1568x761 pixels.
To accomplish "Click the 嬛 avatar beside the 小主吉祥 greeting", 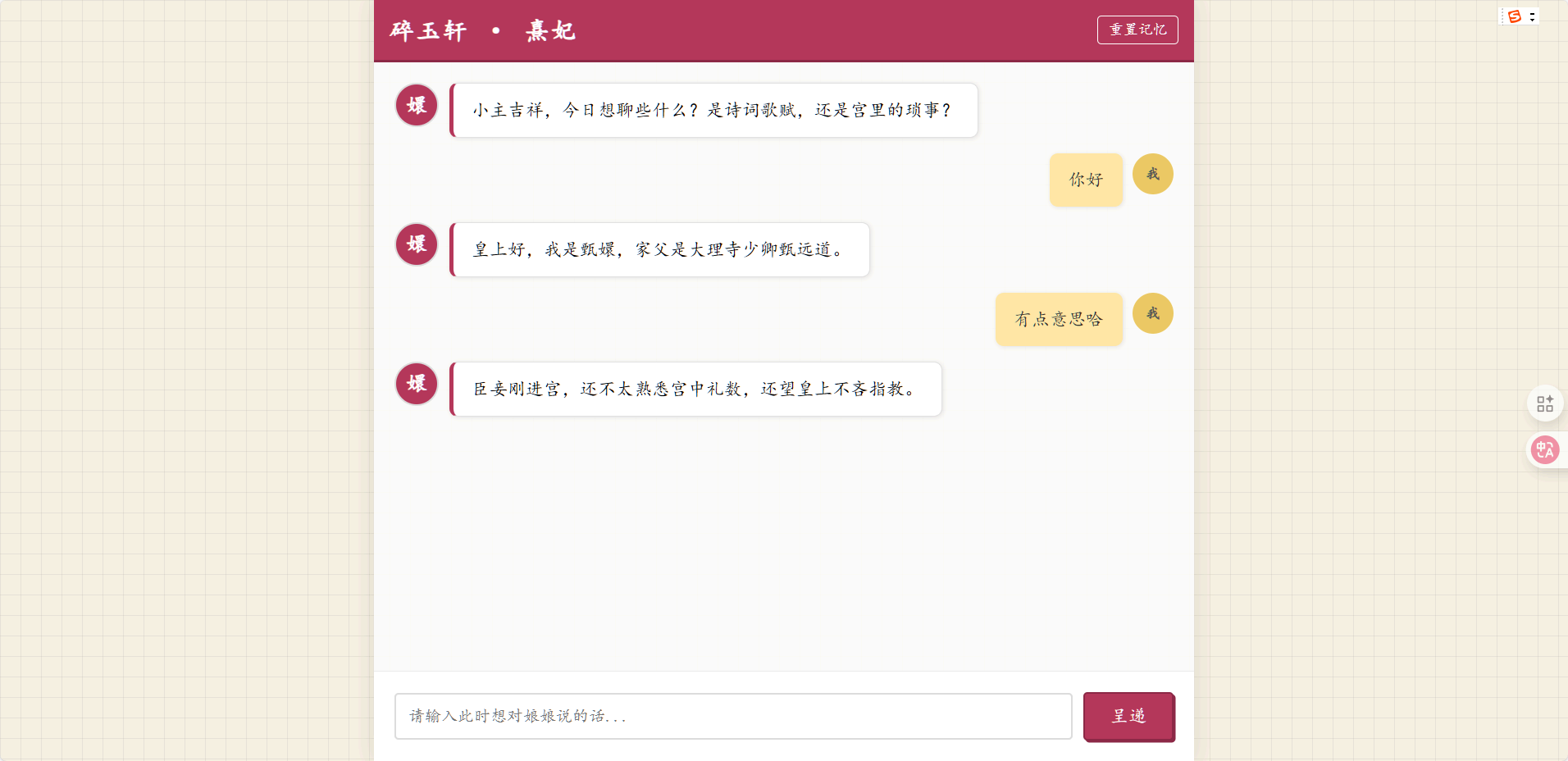I will pyautogui.click(x=417, y=105).
